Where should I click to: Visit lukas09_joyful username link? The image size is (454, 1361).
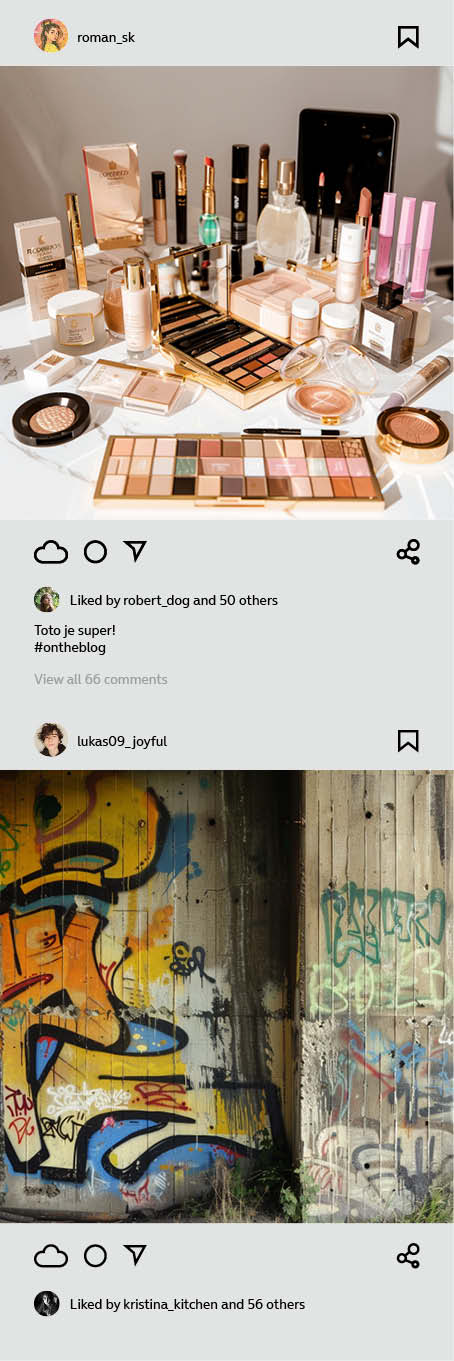tap(122, 741)
